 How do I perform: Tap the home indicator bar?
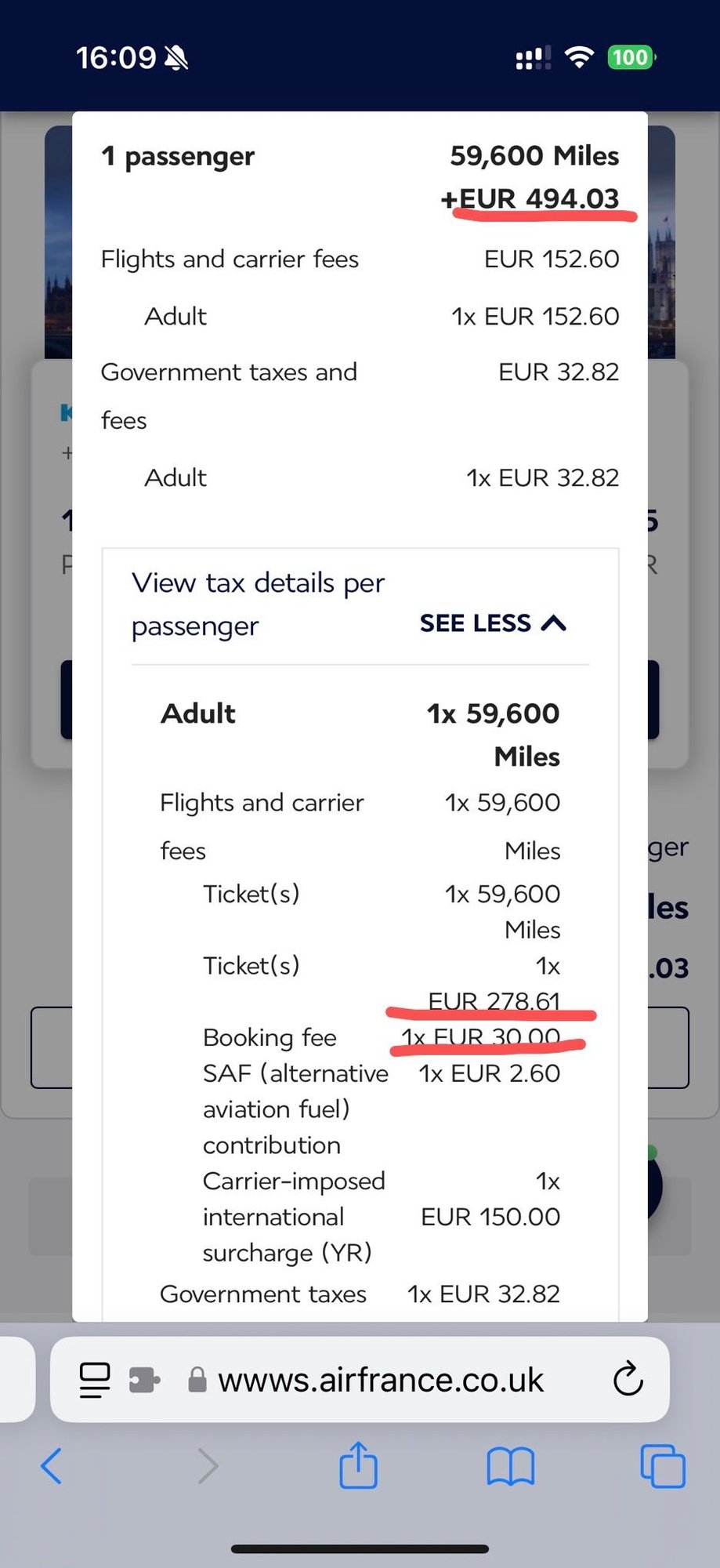[x=360, y=1548]
